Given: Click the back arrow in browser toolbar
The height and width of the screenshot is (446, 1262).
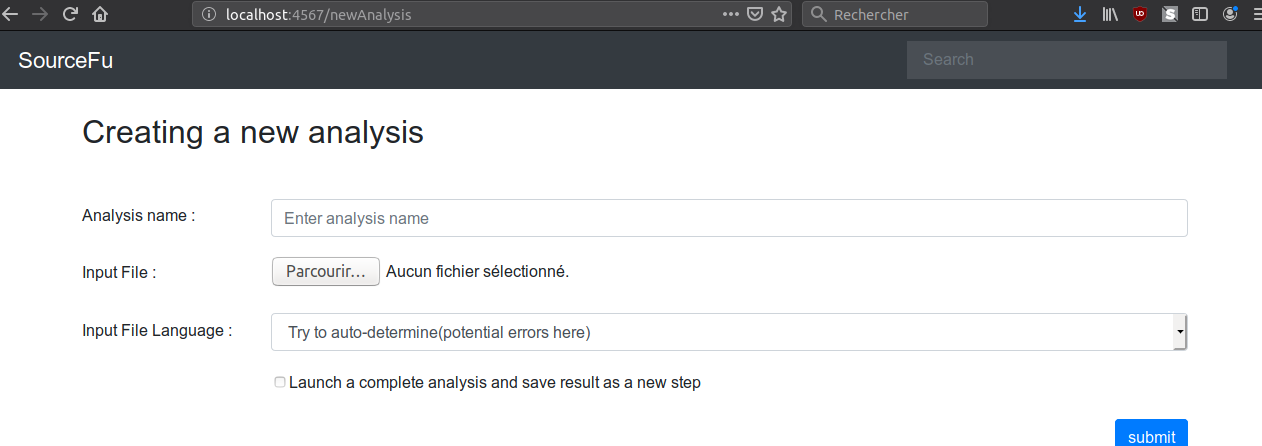Looking at the screenshot, I should point(11,15).
